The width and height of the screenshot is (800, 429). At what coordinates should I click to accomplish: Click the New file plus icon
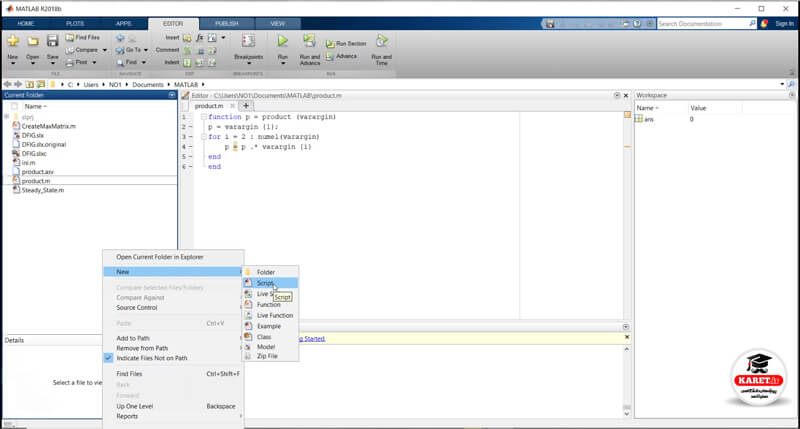[13, 41]
